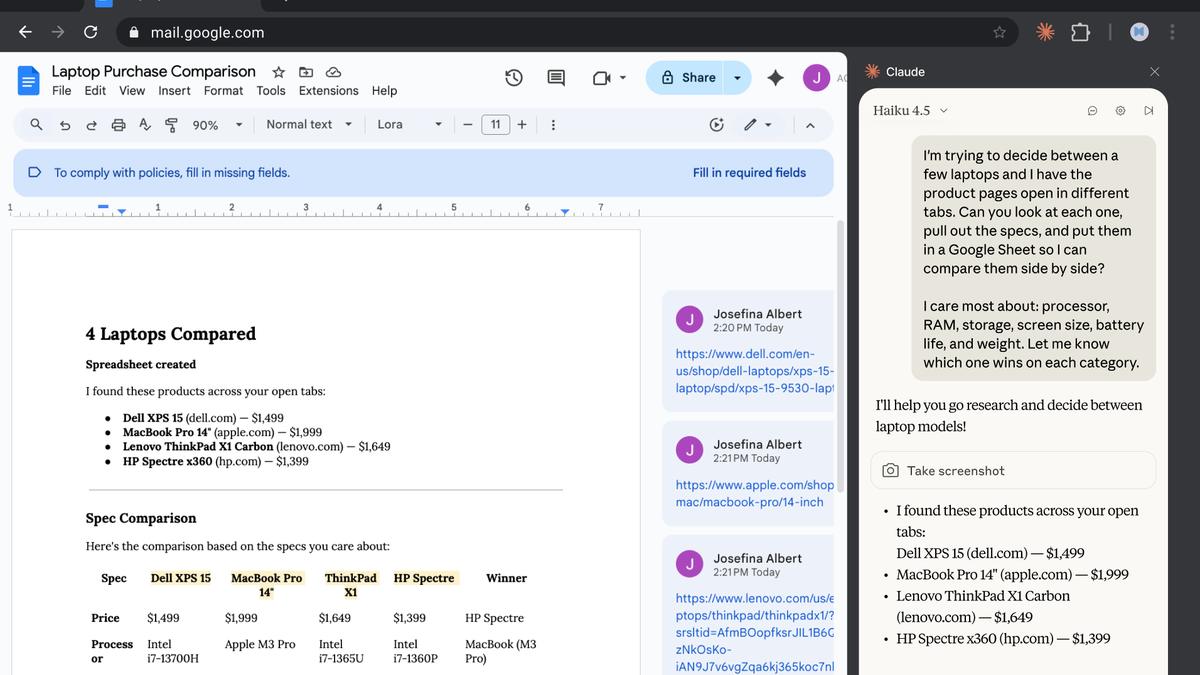This screenshot has height=675, width=1200.
Task: Click the 'Spec Comparison' heading
Action: pos(141,518)
